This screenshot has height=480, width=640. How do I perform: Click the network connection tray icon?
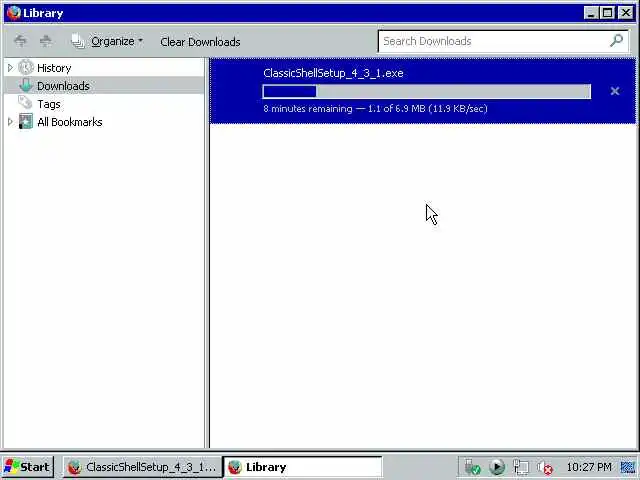click(521, 467)
